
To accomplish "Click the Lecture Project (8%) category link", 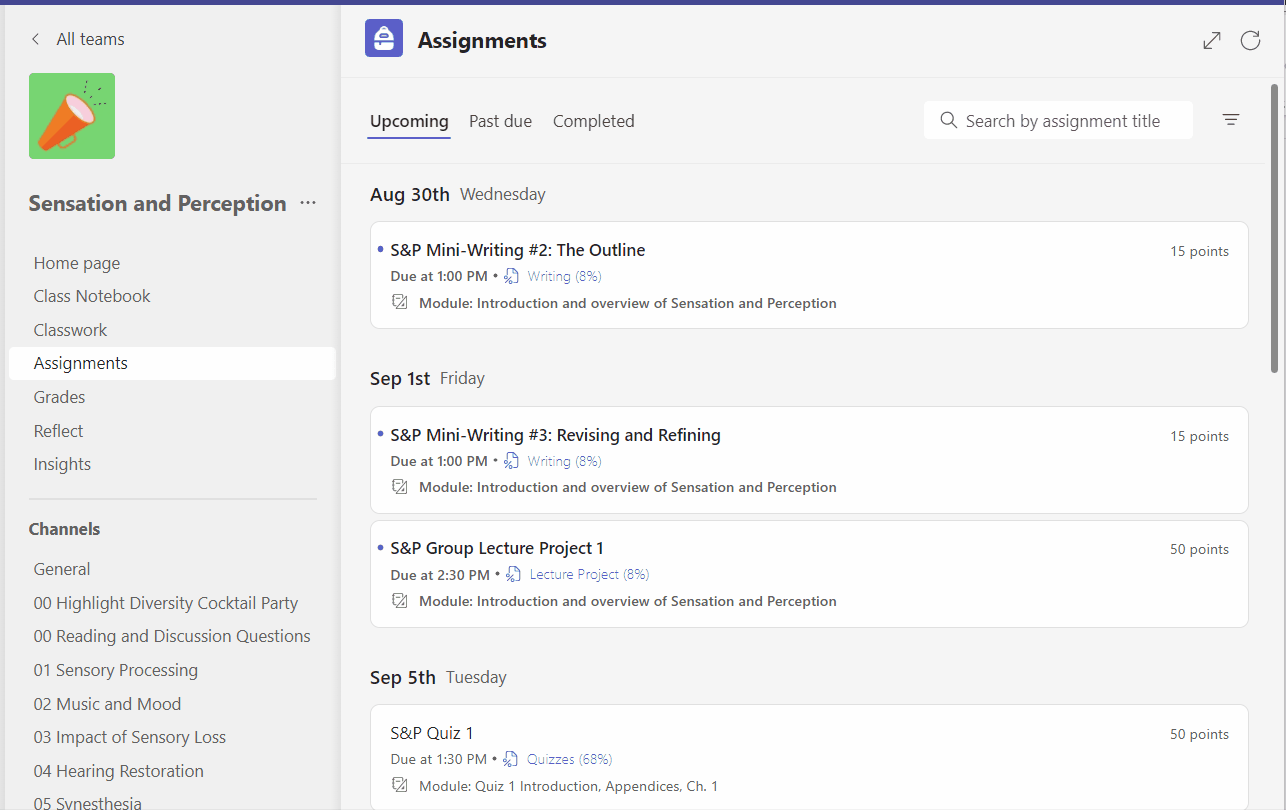I will point(589,574).
